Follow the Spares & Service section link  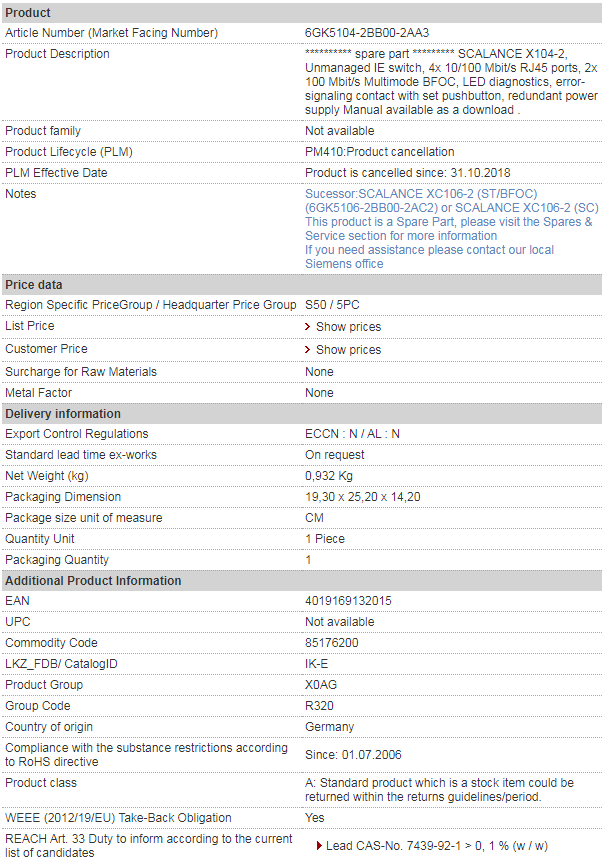click(x=449, y=229)
